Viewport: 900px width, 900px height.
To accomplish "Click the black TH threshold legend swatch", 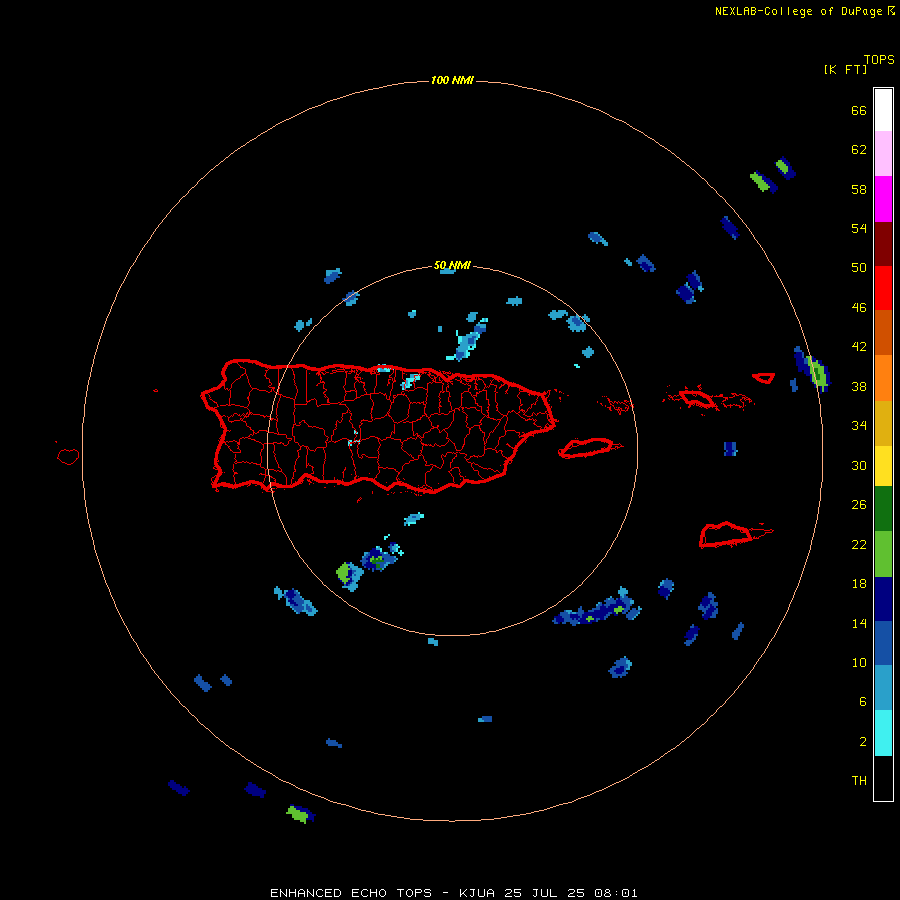I will (x=883, y=778).
